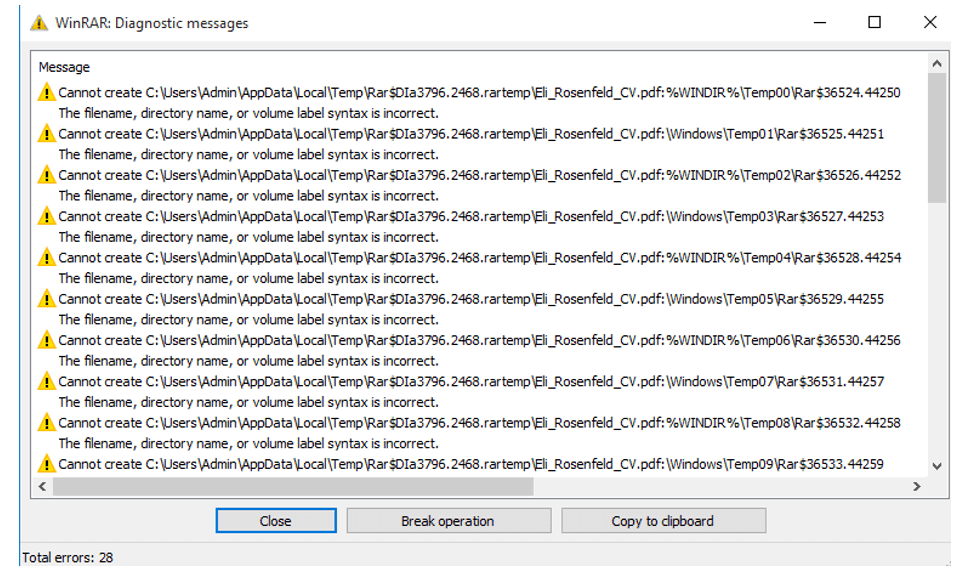
Task: Click the scroll-up arrow on the vertical scrollbar
Action: (936, 62)
